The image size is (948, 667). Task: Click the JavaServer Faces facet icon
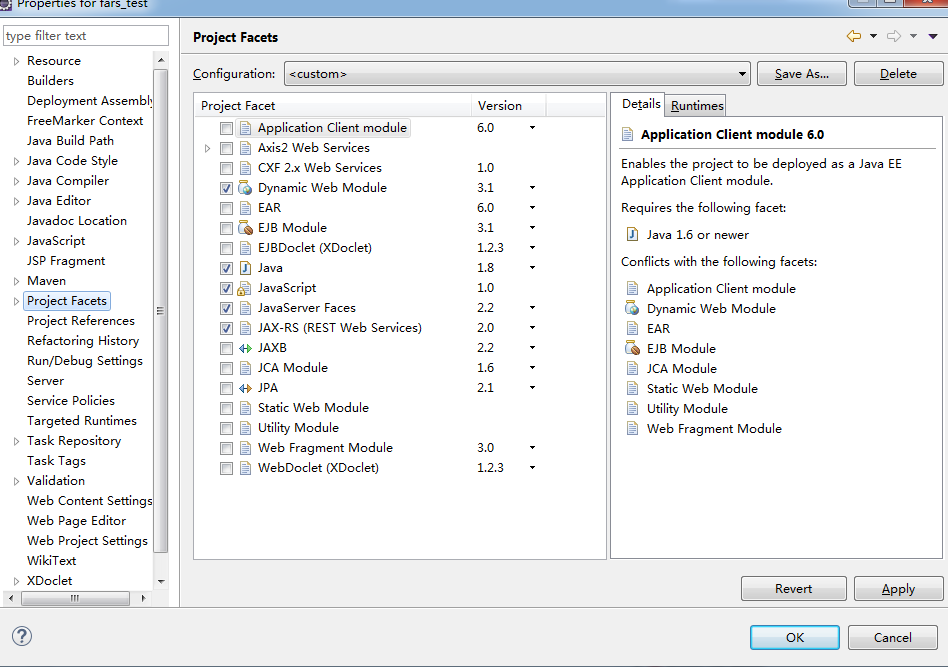click(x=245, y=308)
